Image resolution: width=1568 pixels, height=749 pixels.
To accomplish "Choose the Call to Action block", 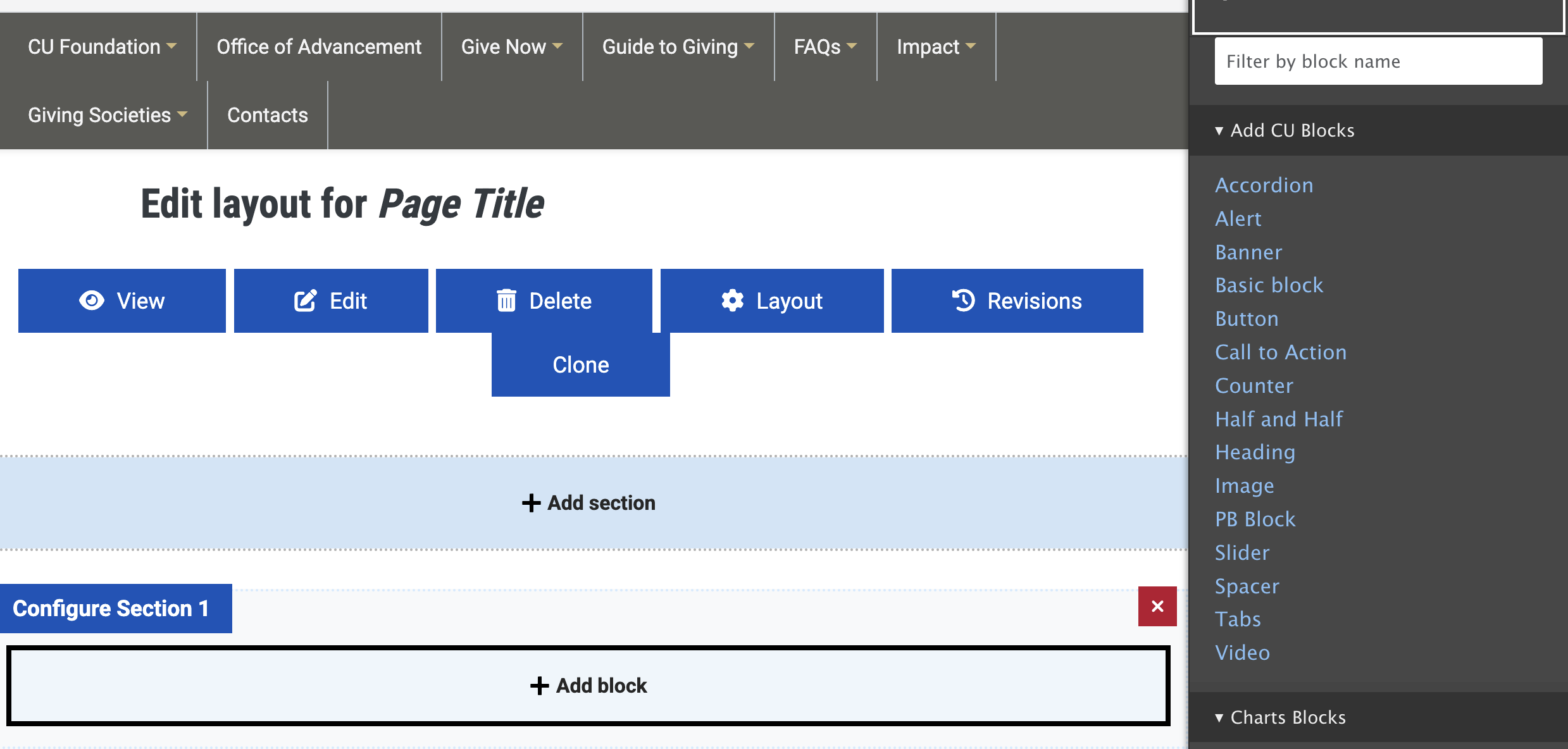I will tap(1280, 352).
